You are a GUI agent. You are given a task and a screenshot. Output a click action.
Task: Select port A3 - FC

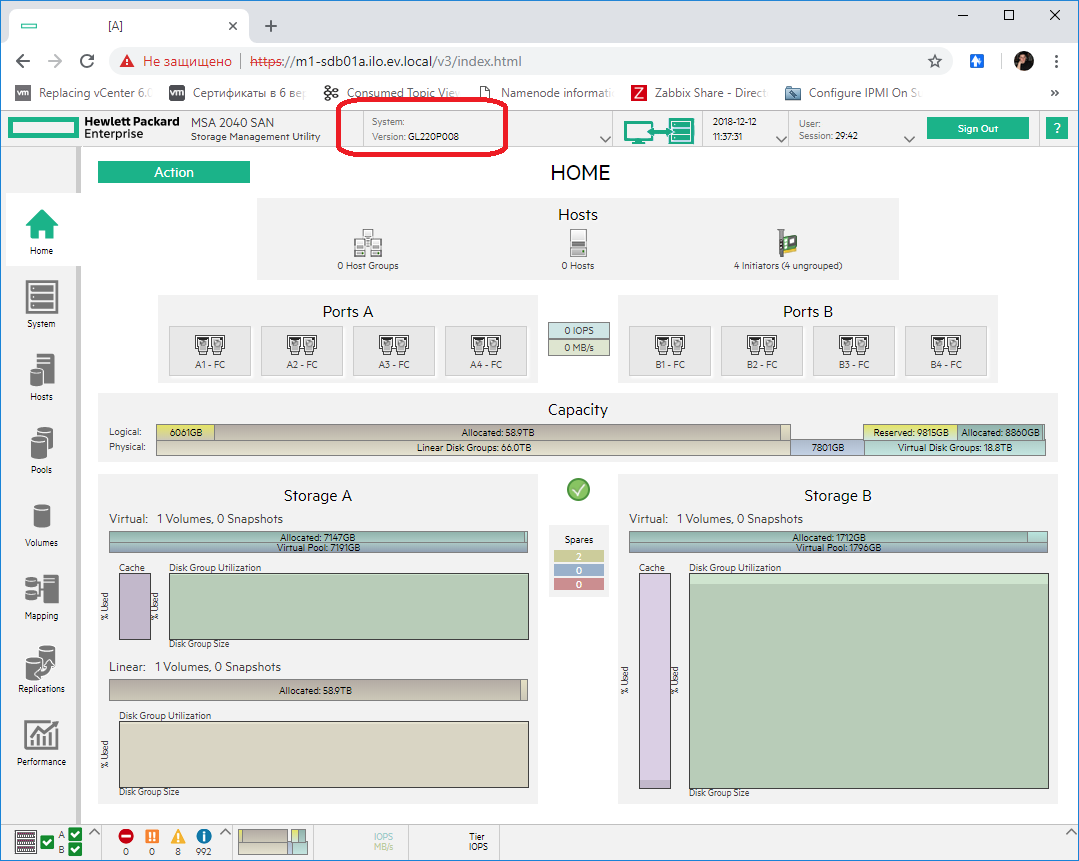[394, 351]
